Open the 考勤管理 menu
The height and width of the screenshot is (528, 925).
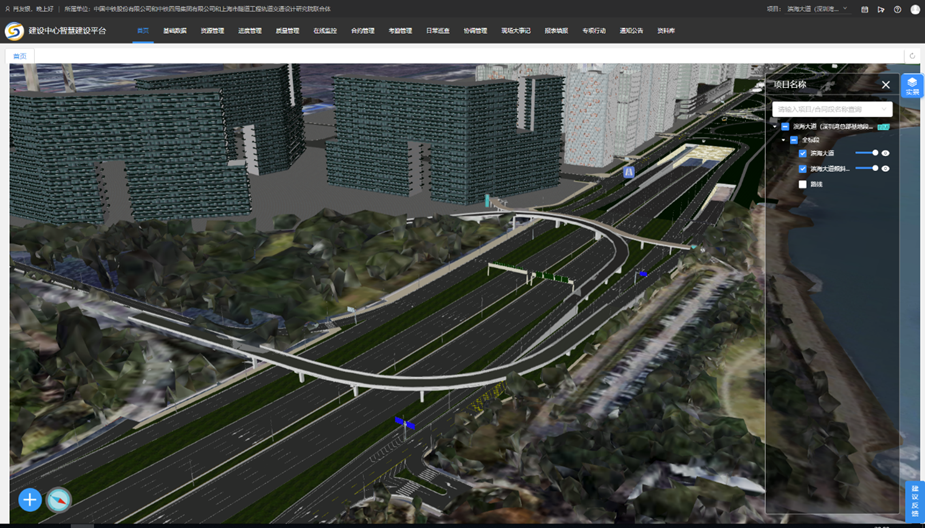401,31
